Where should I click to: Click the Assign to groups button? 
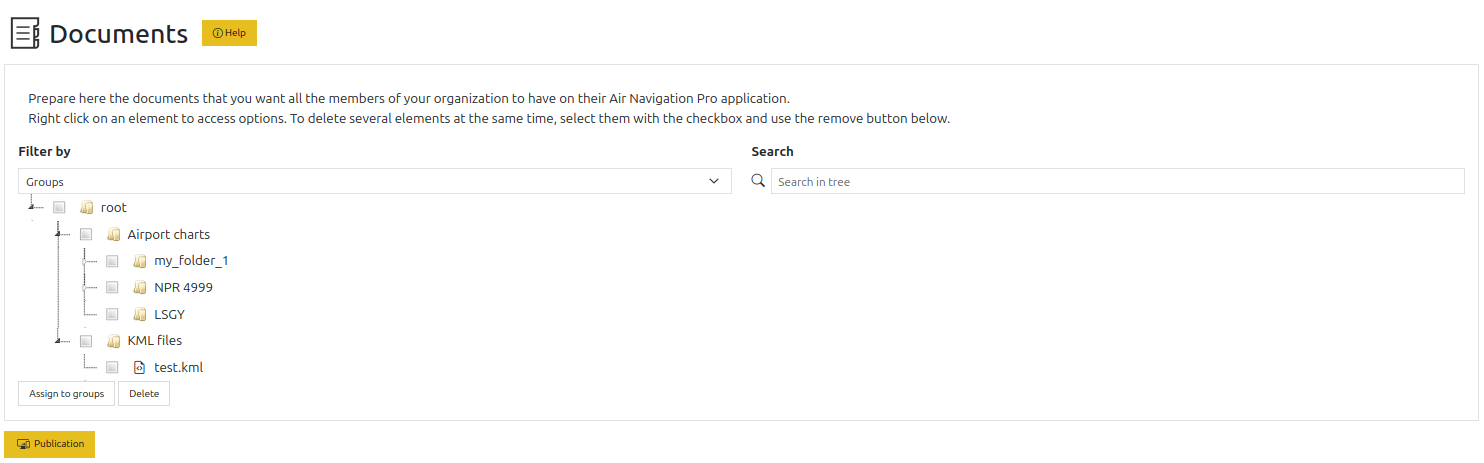click(x=67, y=394)
